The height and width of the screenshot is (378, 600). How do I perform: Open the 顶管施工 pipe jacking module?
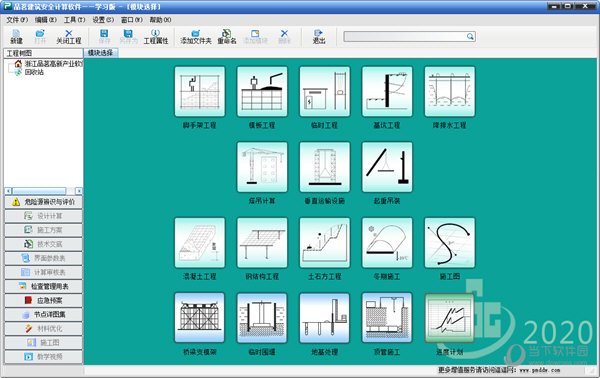(x=387, y=318)
